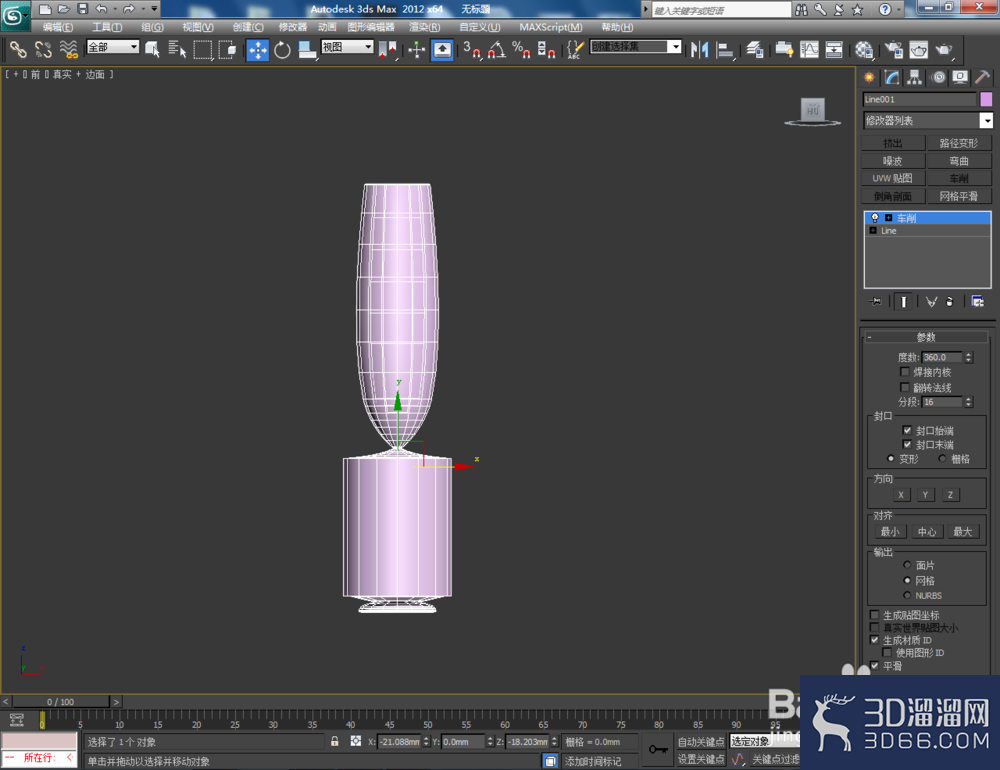This screenshot has height=770, width=1000.
Task: Click the 挤出 modifier button
Action: (893, 143)
